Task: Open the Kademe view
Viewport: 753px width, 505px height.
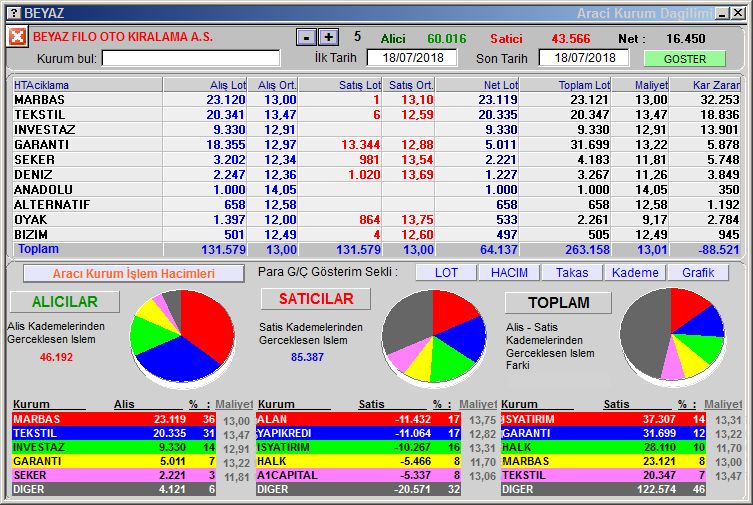Action: tap(635, 273)
